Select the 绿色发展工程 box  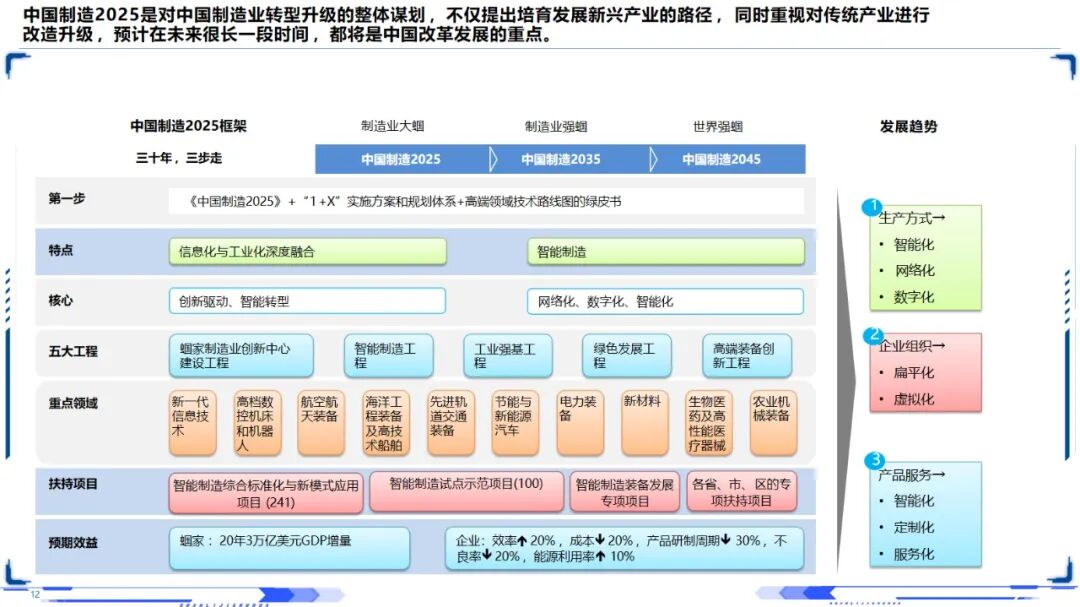627,356
